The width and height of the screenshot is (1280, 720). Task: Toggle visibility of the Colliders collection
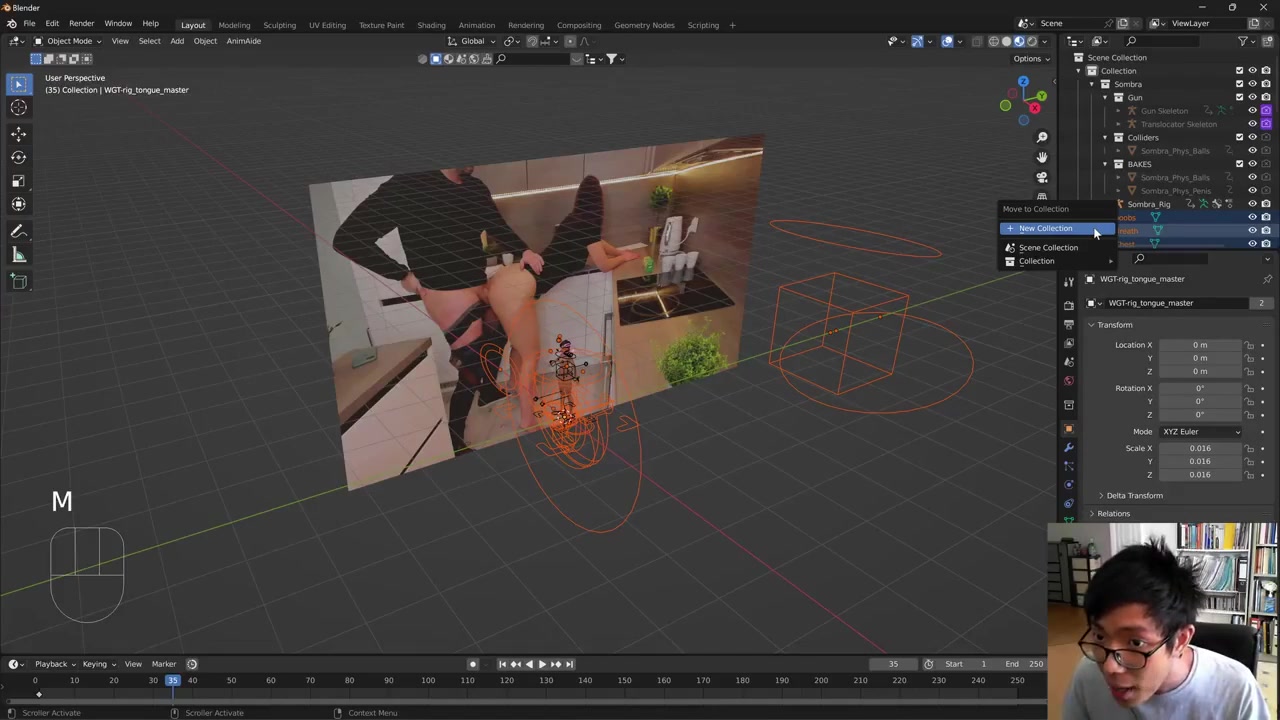[x=1252, y=137]
